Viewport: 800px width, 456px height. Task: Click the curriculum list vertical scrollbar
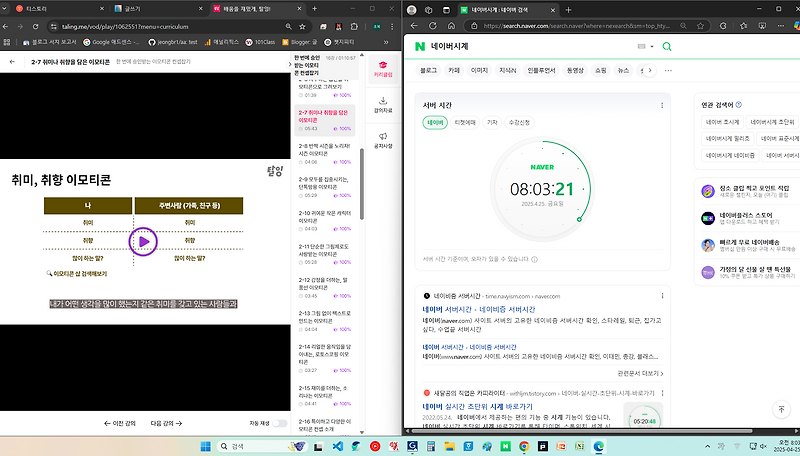(x=362, y=184)
